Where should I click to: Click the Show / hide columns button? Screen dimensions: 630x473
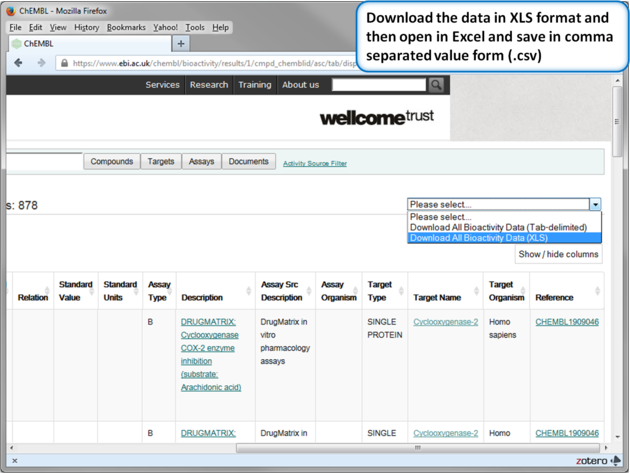[558, 254]
